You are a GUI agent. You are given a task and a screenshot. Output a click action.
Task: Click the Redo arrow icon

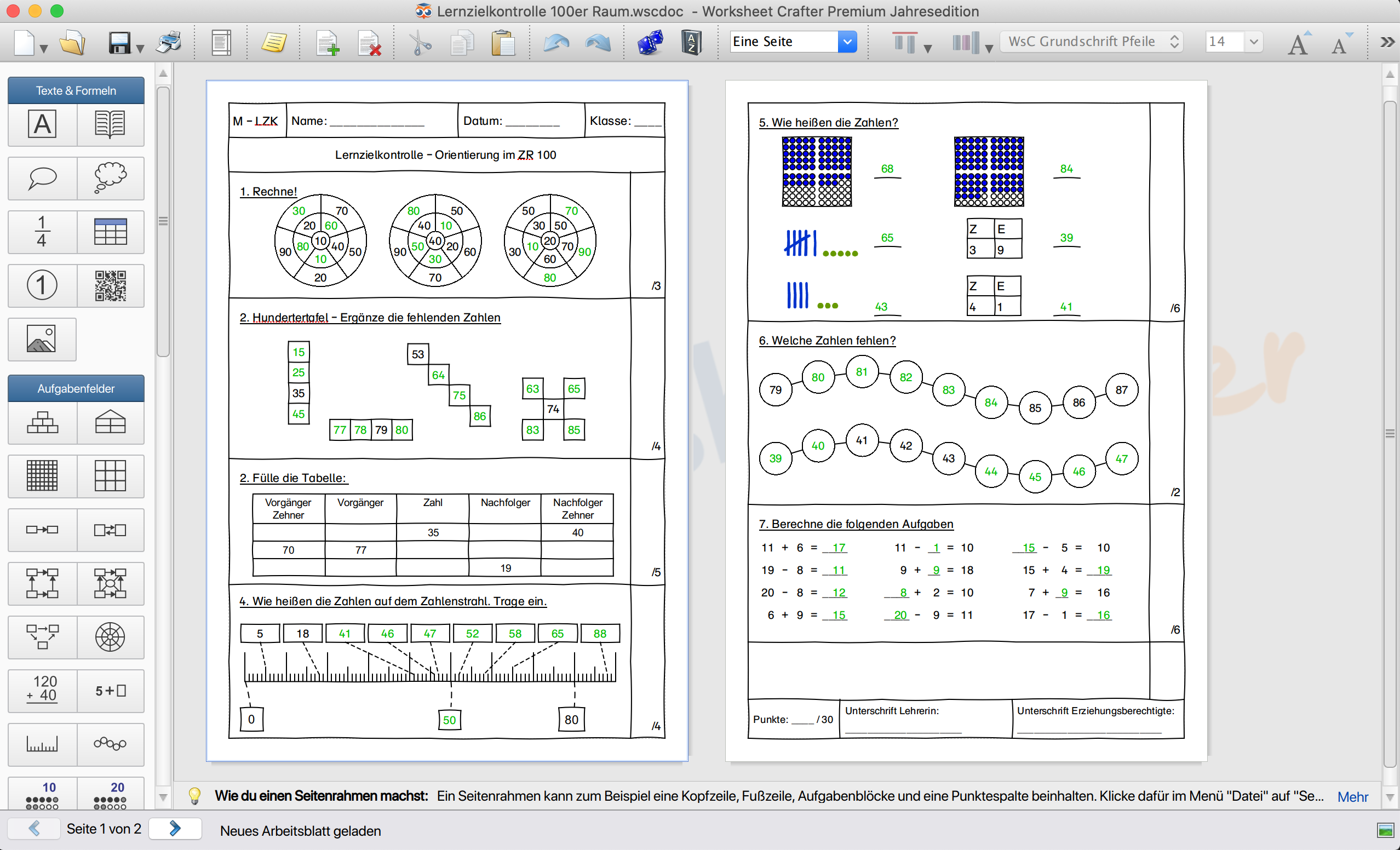(x=598, y=43)
